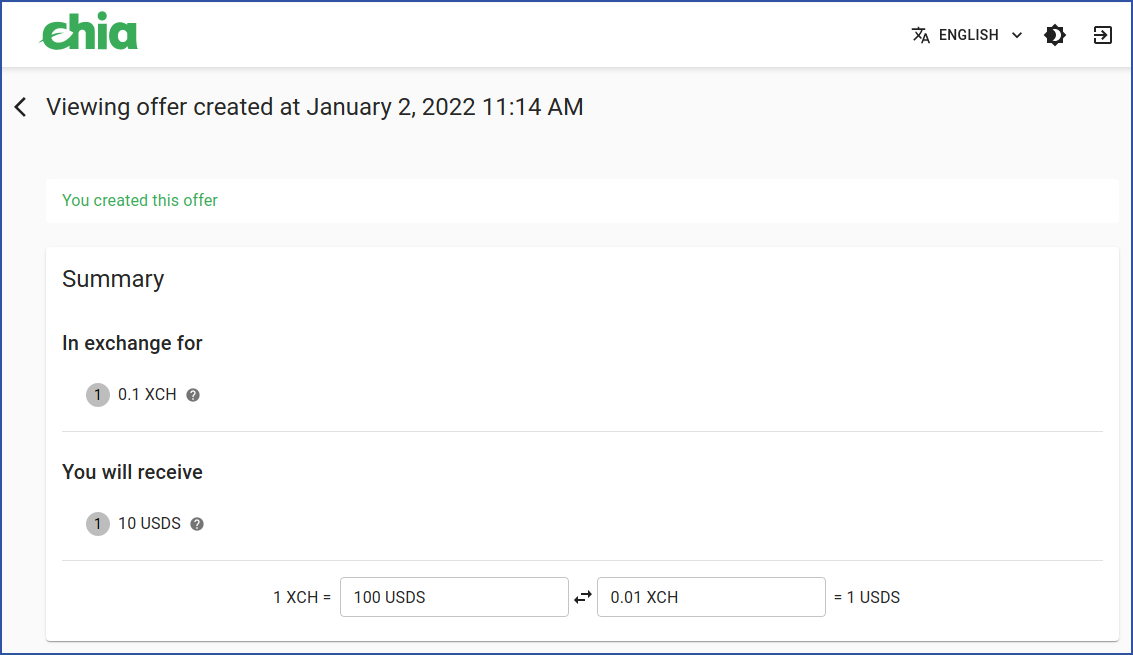Click the 'You created this offer' banner

pos(582,200)
